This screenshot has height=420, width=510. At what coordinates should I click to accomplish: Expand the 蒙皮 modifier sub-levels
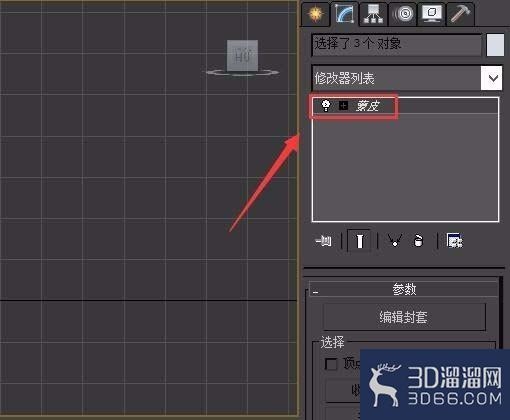pos(343,106)
